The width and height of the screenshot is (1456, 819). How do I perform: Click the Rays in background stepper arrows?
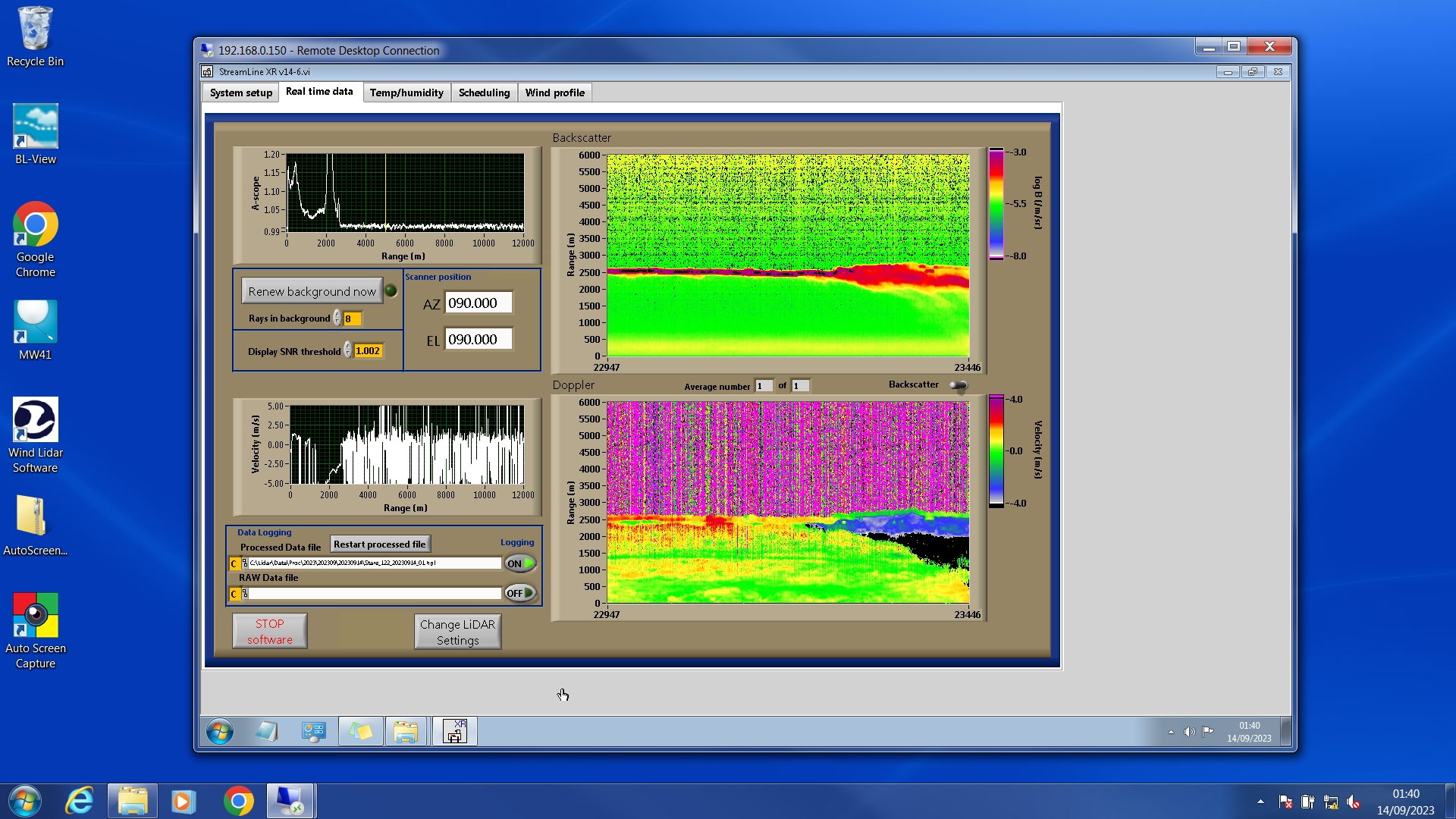pyautogui.click(x=337, y=318)
